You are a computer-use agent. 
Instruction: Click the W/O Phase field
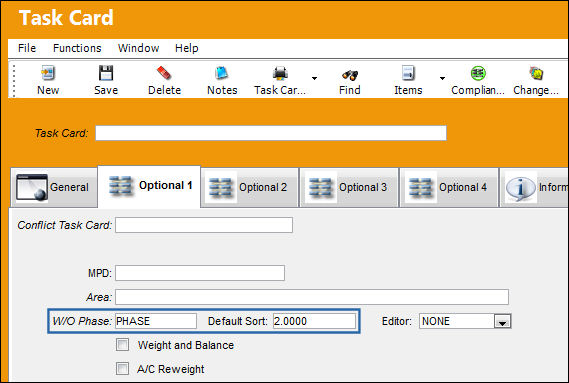[156, 321]
